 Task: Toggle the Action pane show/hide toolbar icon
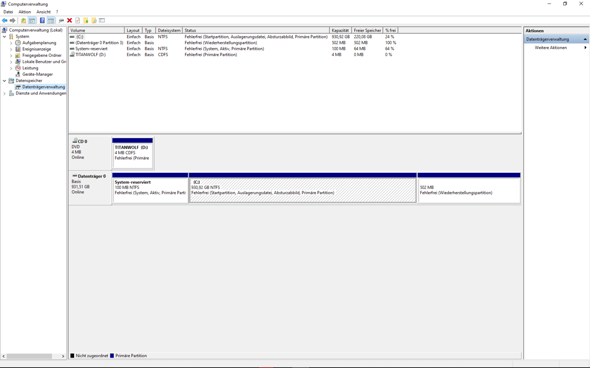pyautogui.click(x=51, y=20)
